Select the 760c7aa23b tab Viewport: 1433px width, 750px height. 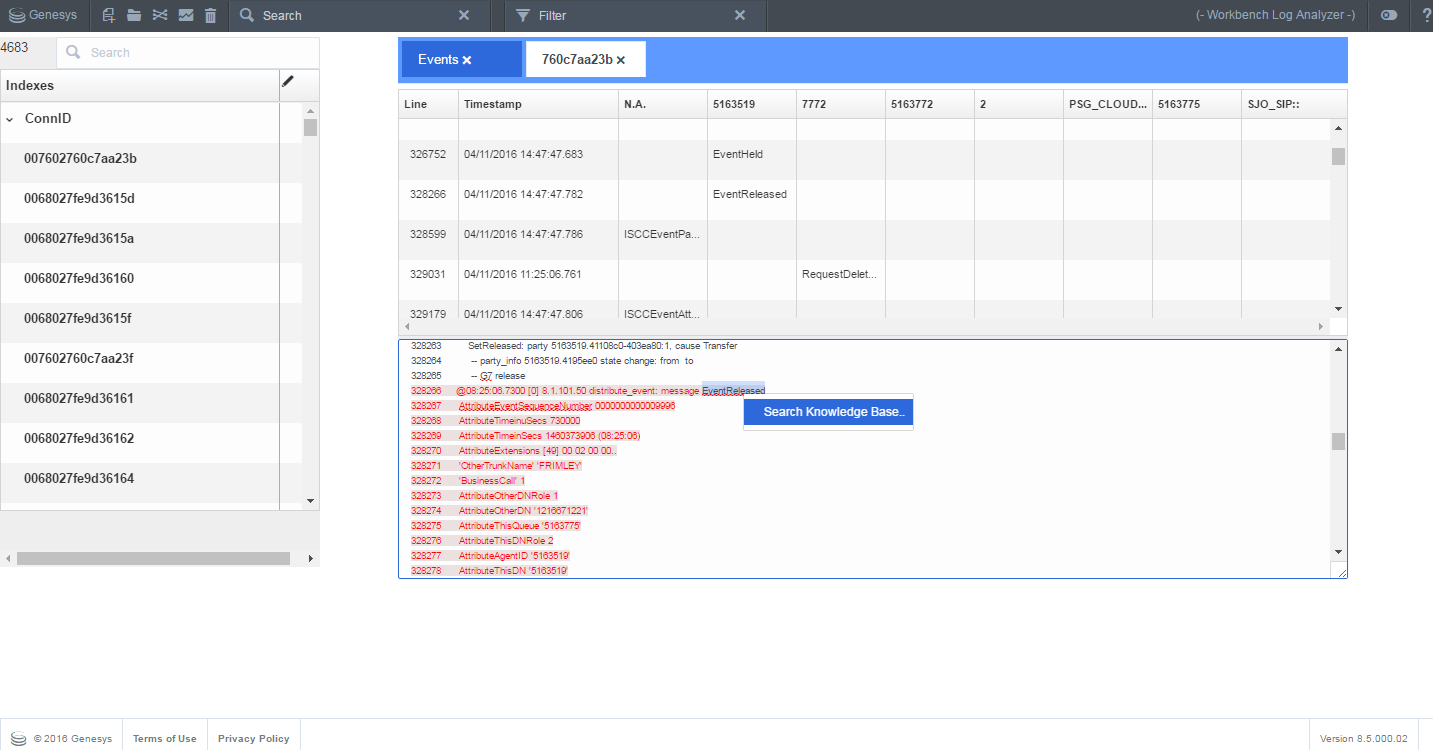(577, 60)
